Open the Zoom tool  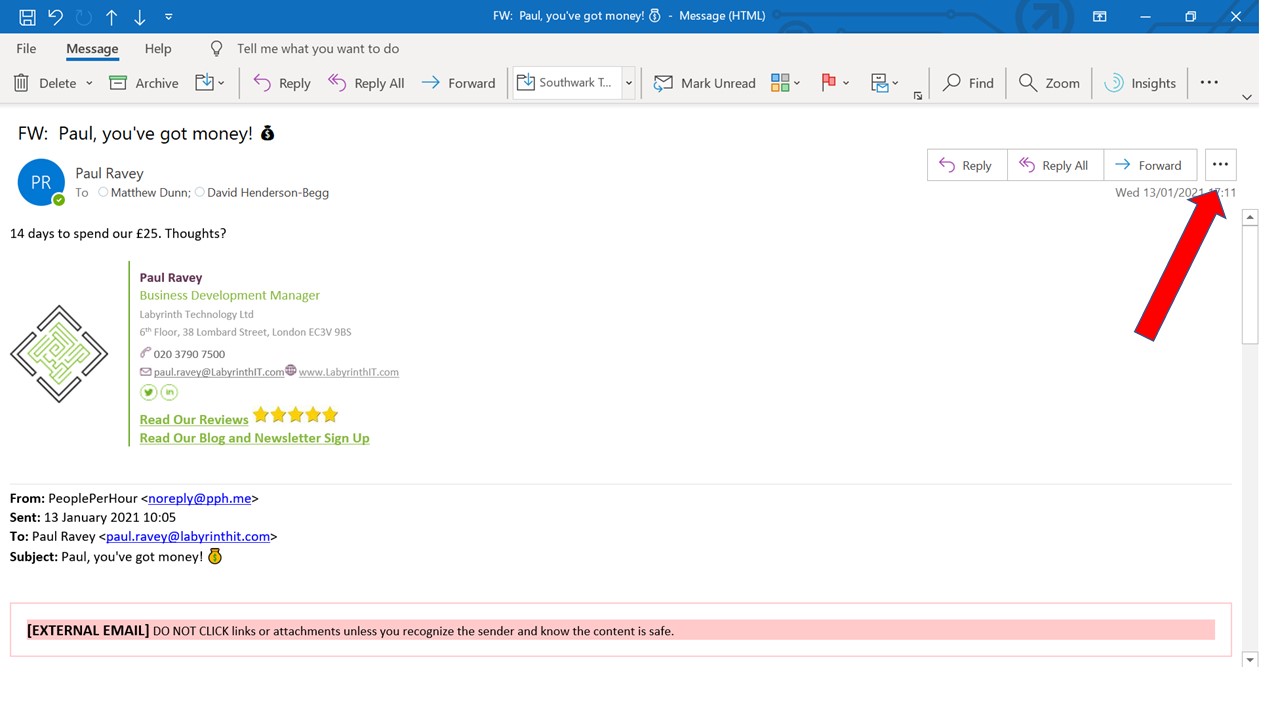click(1049, 83)
